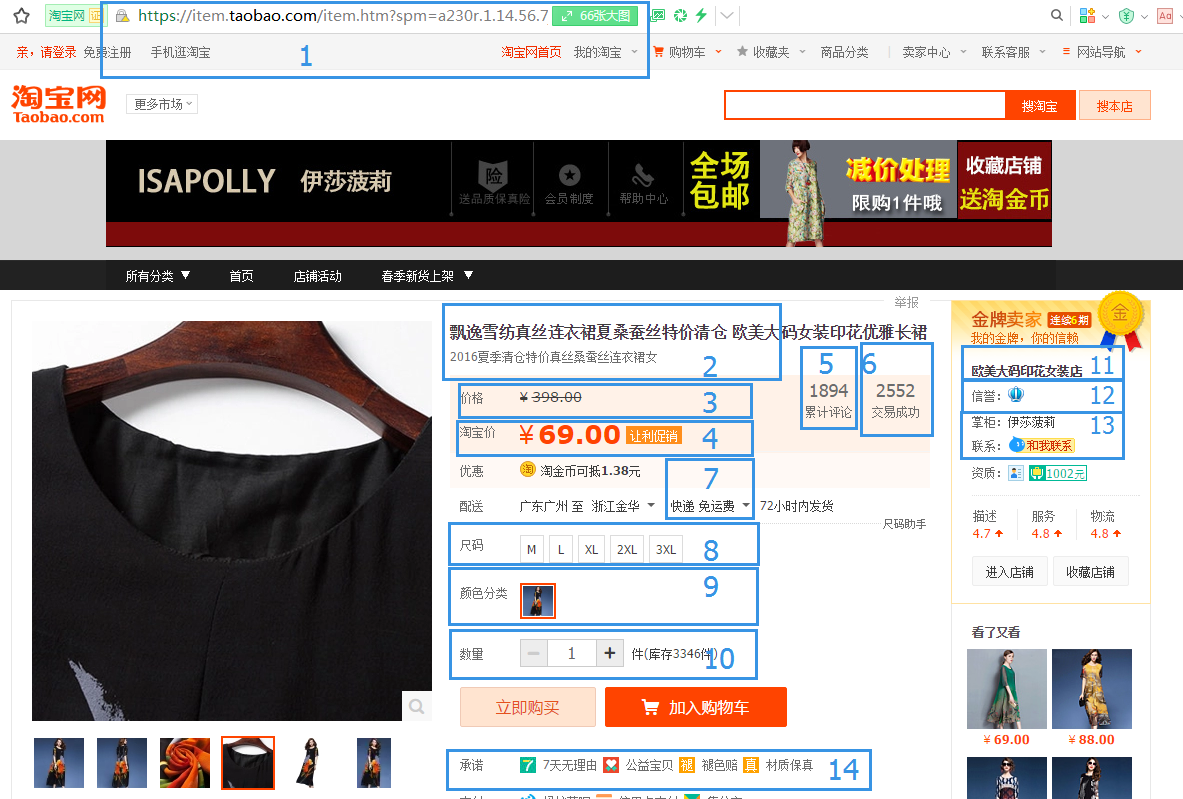Click the blue crown 信誉 icon
The width and height of the screenshot is (1183, 799).
1016,395
